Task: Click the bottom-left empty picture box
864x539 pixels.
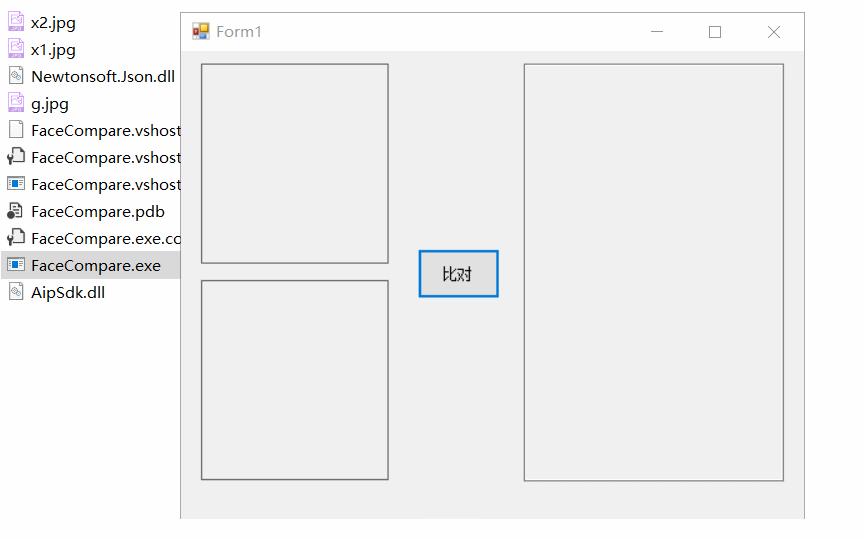Action: pos(294,380)
